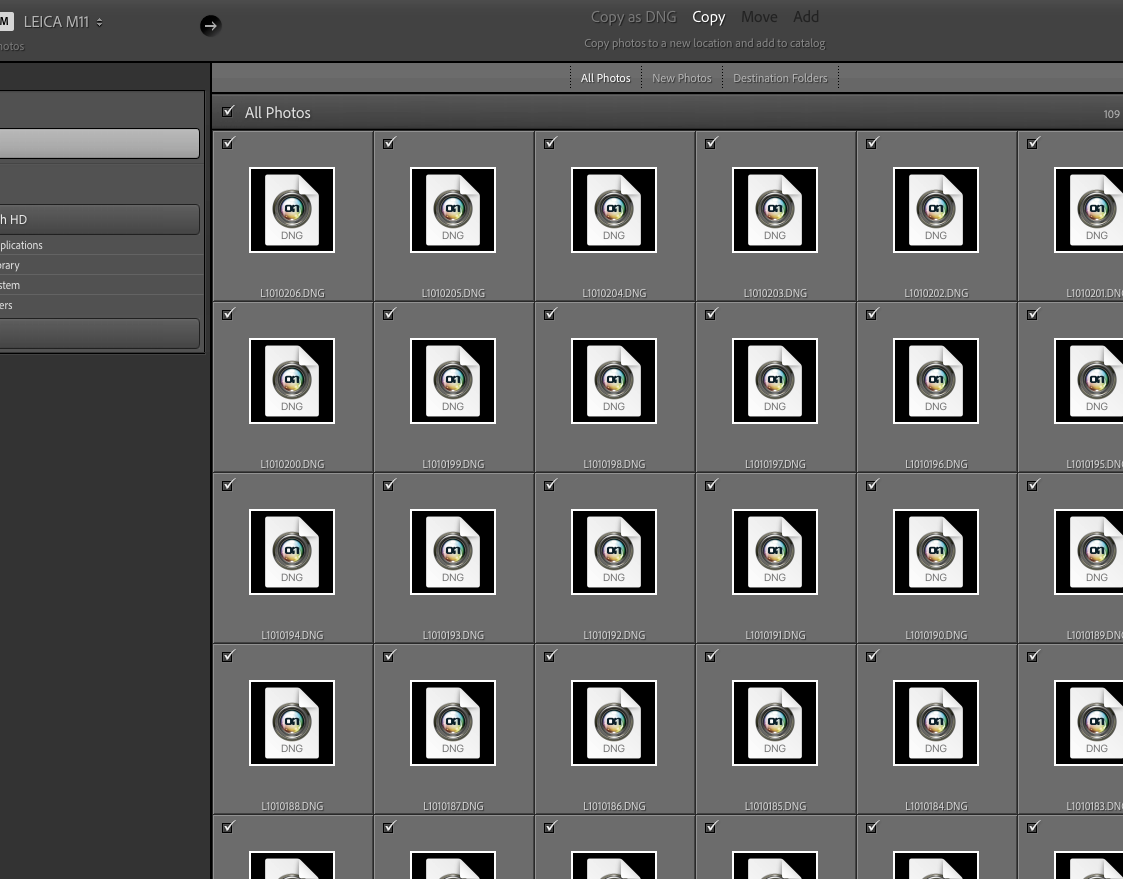The width and height of the screenshot is (1123, 879).
Task: Click the dark bar below the Users folder
Action: click(100, 334)
